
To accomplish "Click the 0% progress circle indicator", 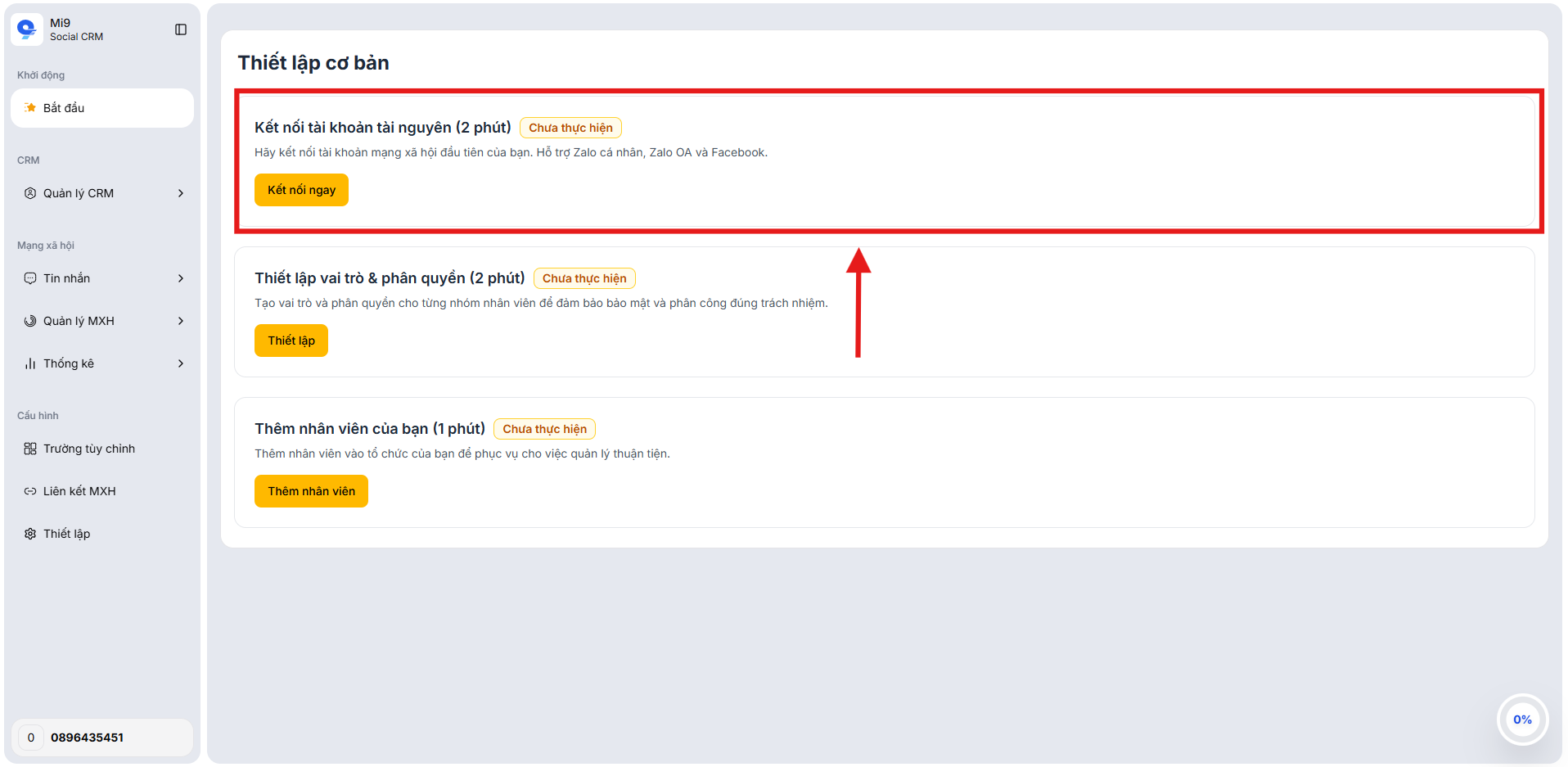I will point(1521,720).
